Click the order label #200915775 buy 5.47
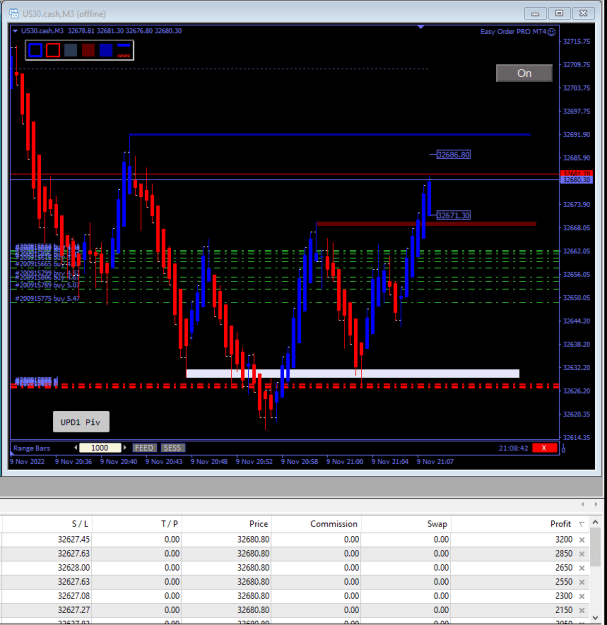The image size is (607, 625). [47, 298]
